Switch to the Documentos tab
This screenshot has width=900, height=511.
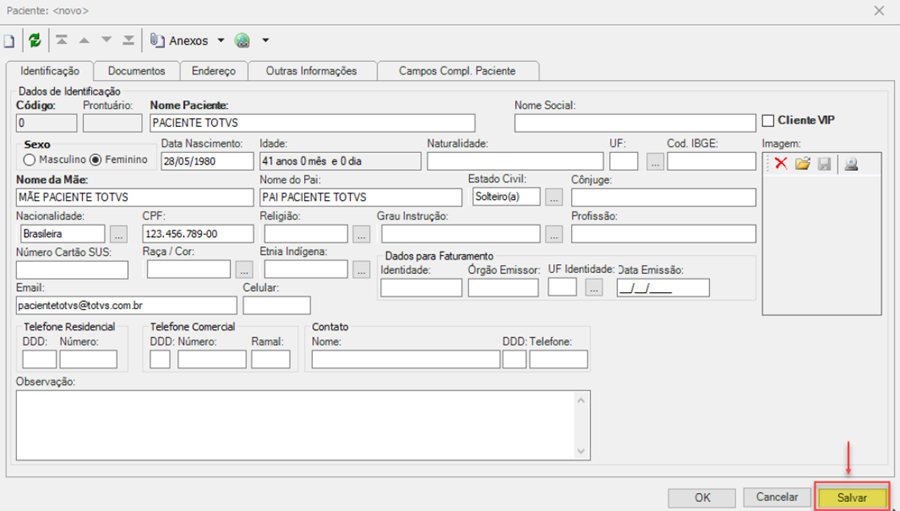tap(137, 71)
